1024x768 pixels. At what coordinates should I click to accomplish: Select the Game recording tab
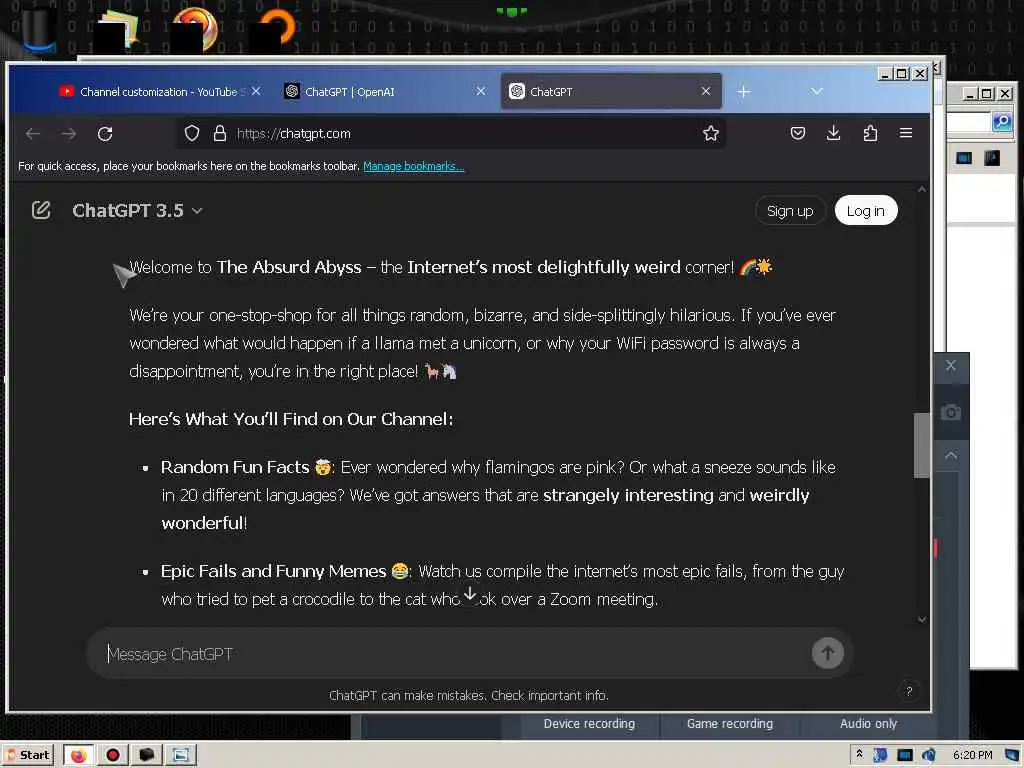pos(729,724)
